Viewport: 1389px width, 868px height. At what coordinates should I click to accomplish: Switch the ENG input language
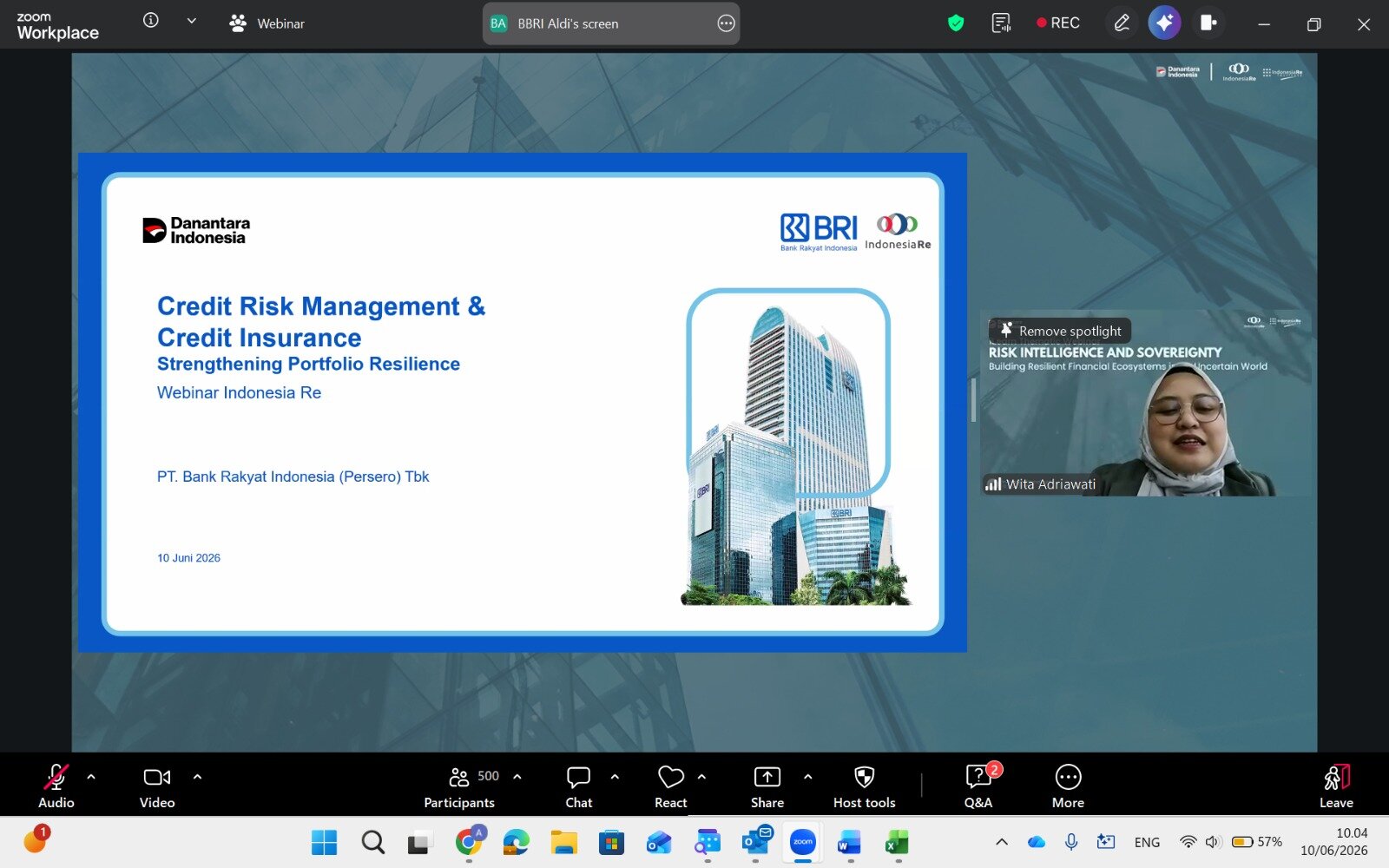click(1147, 842)
